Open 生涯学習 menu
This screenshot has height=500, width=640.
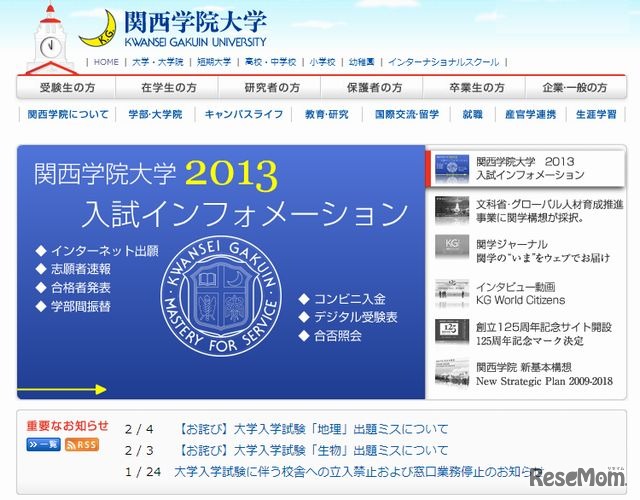coord(596,114)
